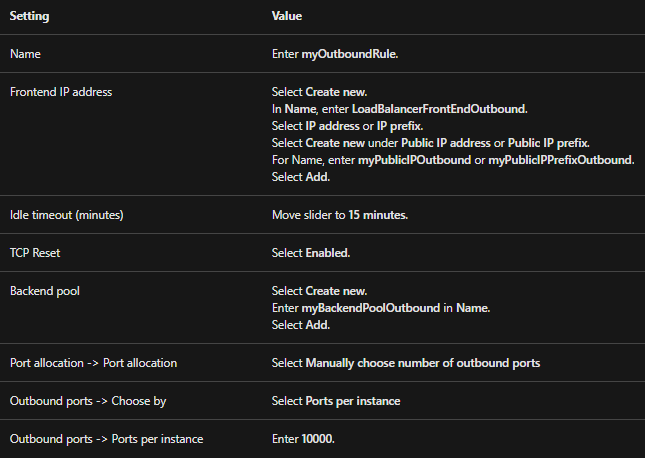Image resolution: width=645 pixels, height=458 pixels.
Task: Click myBackendPoolOutbound bold text
Action: (x=371, y=308)
